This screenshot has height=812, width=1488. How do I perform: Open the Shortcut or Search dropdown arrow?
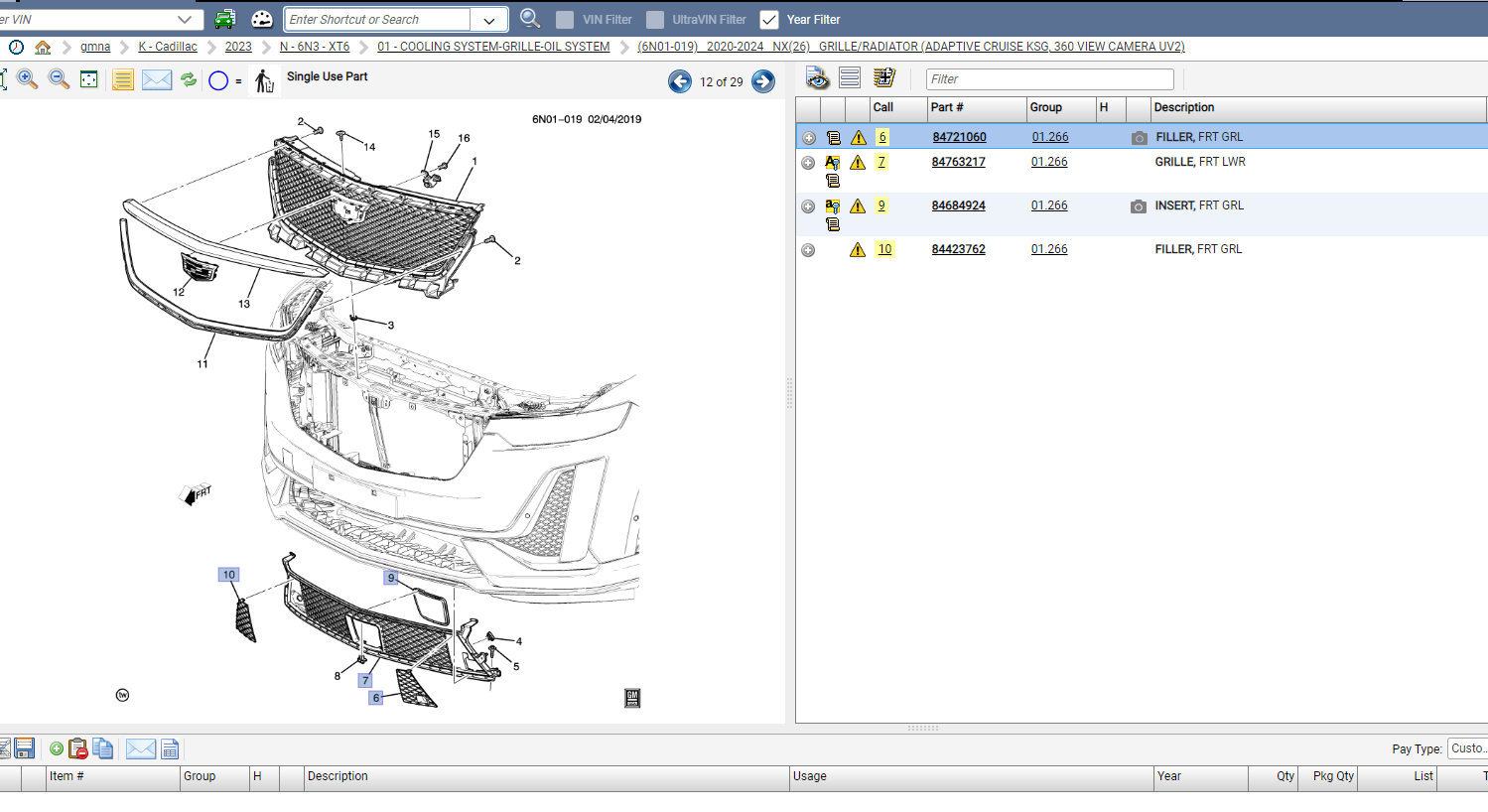(x=489, y=20)
